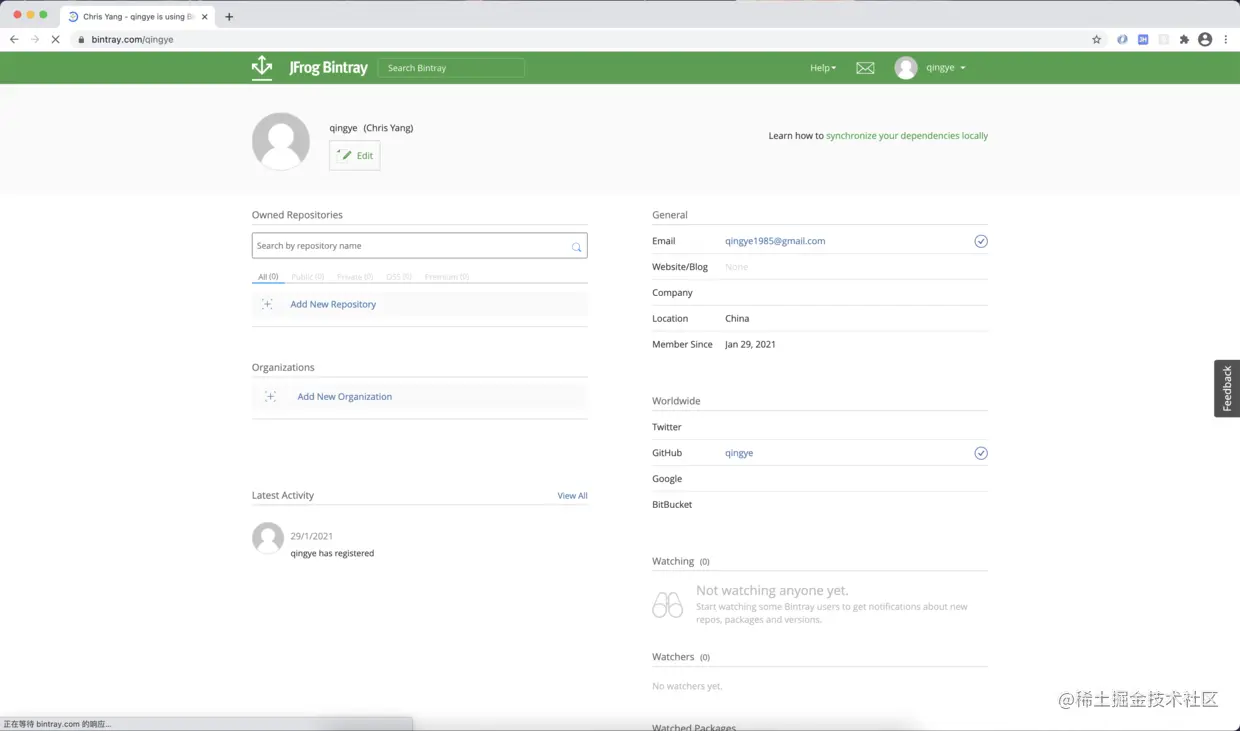The image size is (1240, 731).
Task: Open a new browser tab with plus
Action: pos(229,17)
